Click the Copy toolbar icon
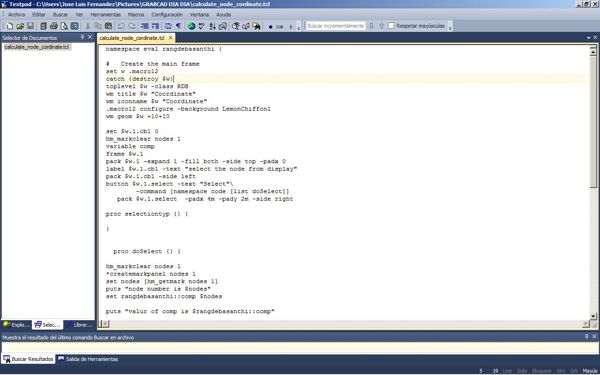600x375 pixels. [98, 26]
